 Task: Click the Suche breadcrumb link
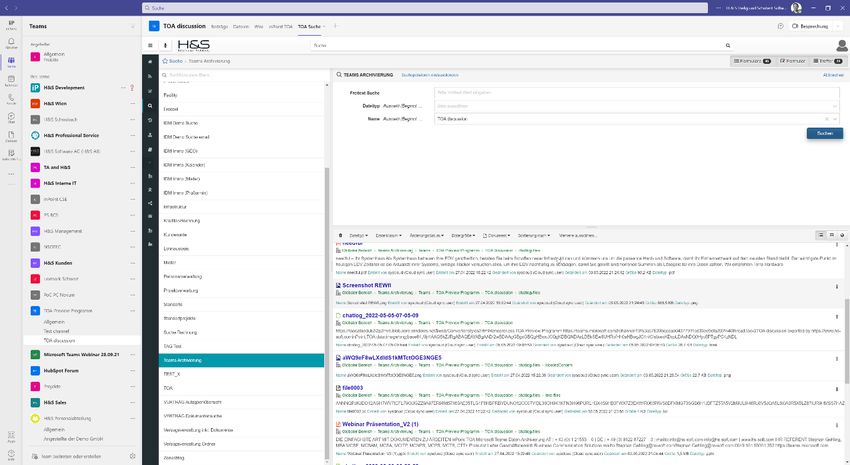pos(176,61)
